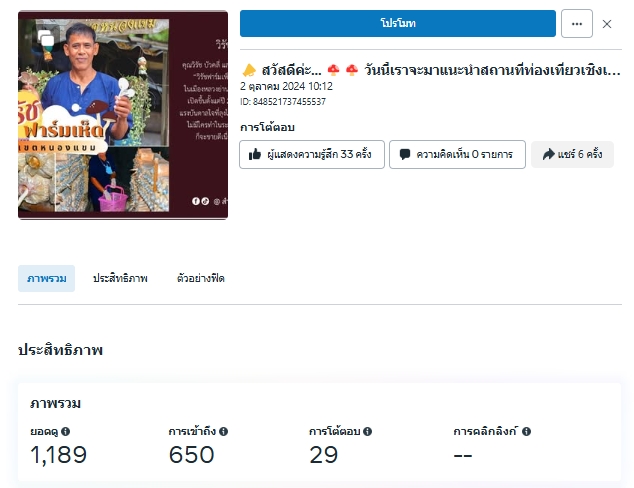Click the 1,189 views count
634x488 pixels.
(58, 455)
